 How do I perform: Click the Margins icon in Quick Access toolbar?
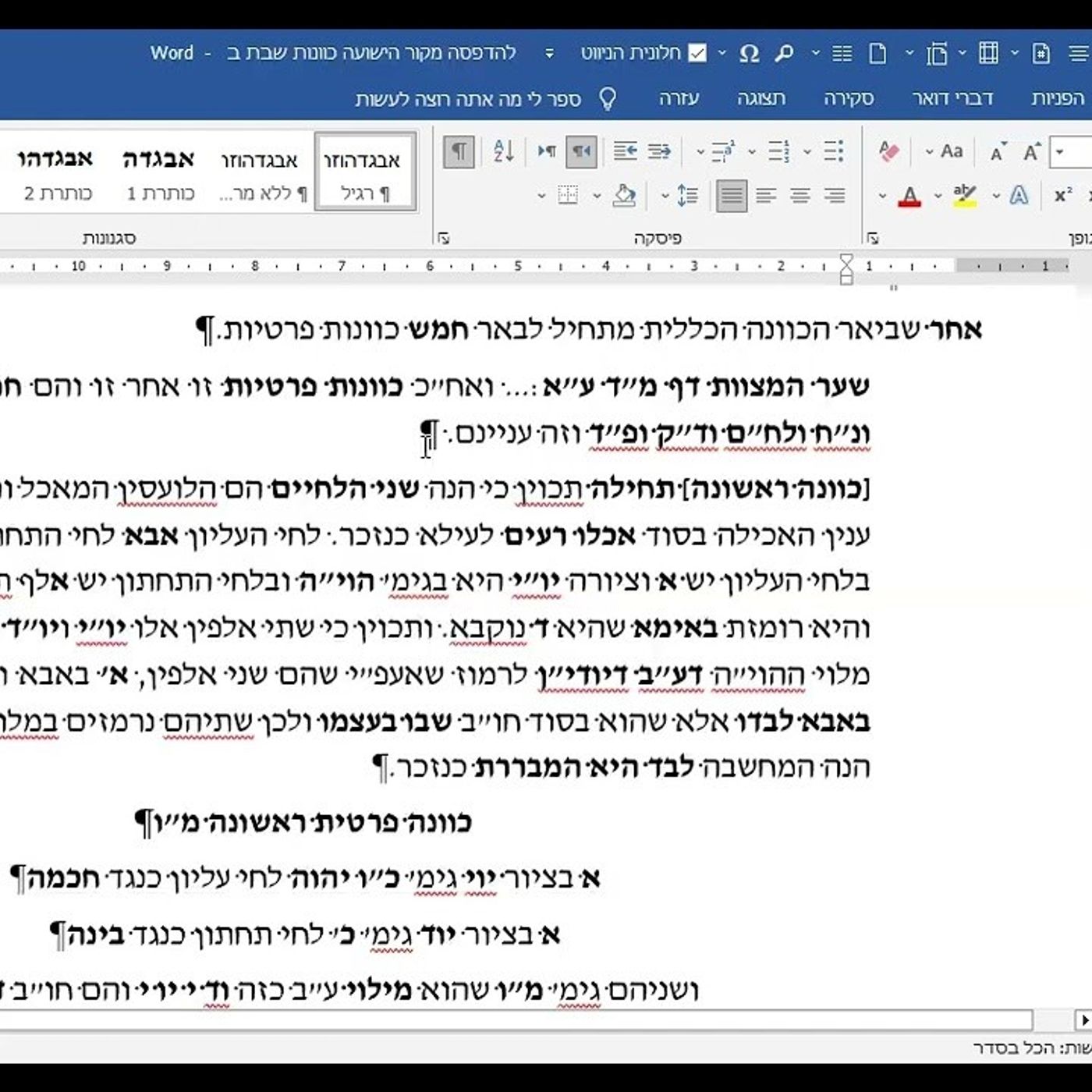[x=988, y=53]
